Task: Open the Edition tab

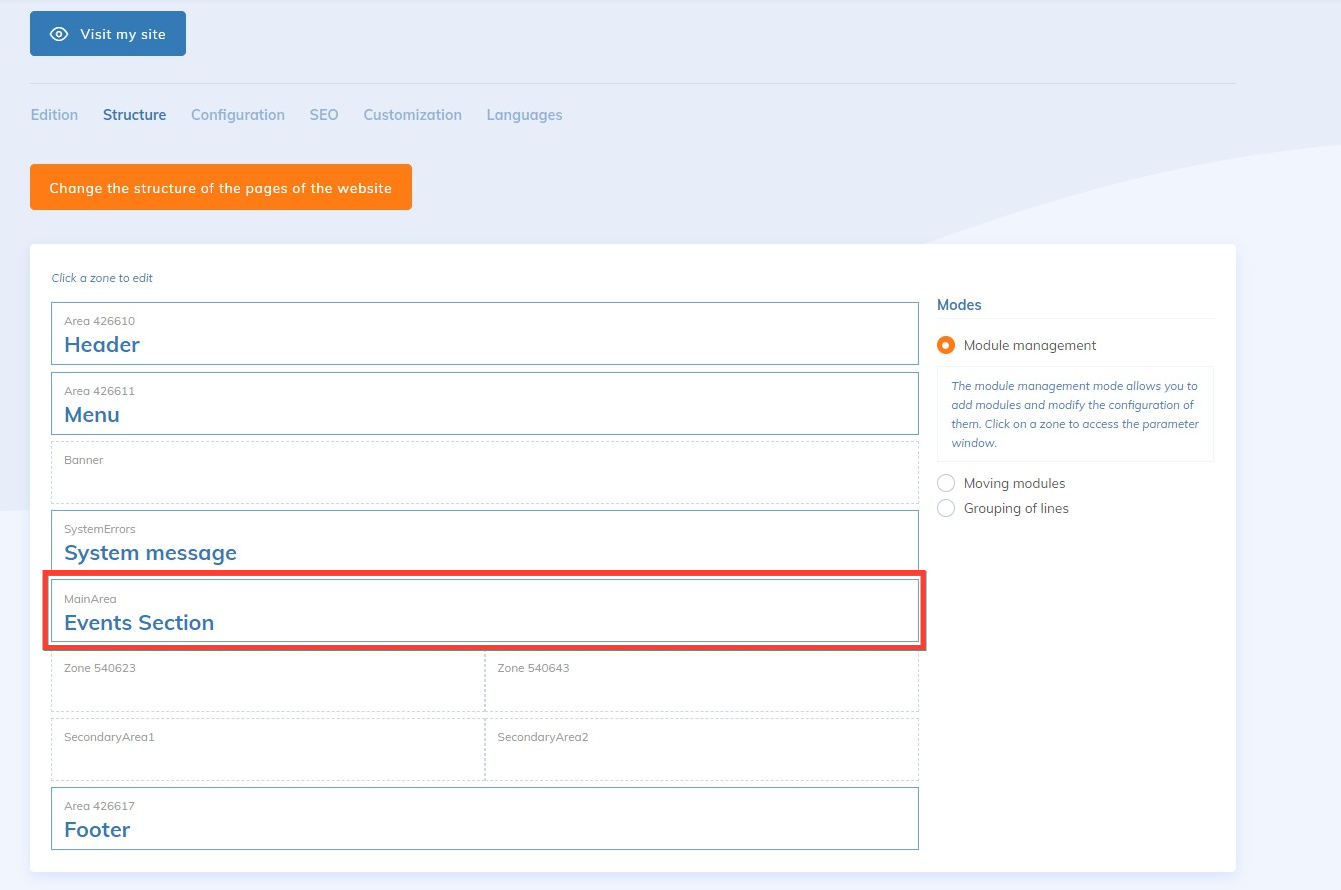Action: (54, 115)
